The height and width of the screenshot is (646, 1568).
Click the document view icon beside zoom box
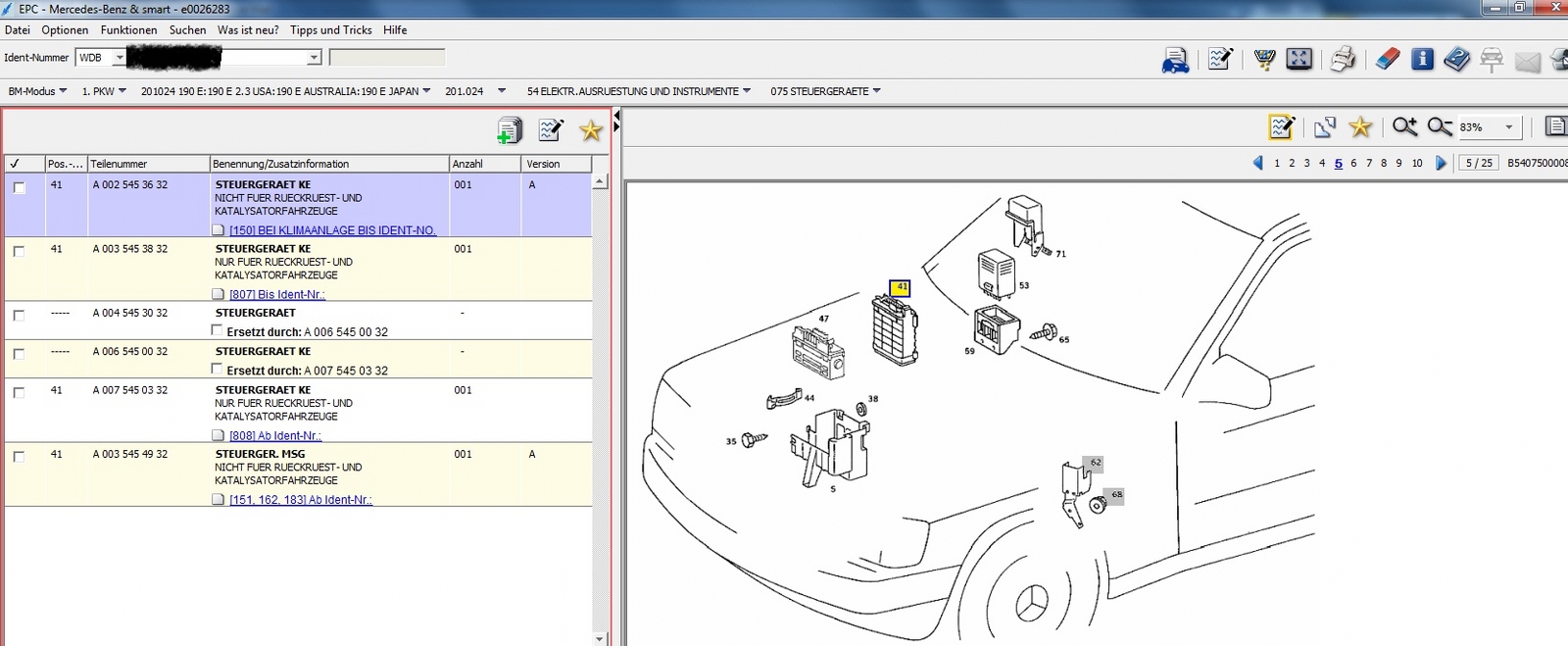(1555, 126)
